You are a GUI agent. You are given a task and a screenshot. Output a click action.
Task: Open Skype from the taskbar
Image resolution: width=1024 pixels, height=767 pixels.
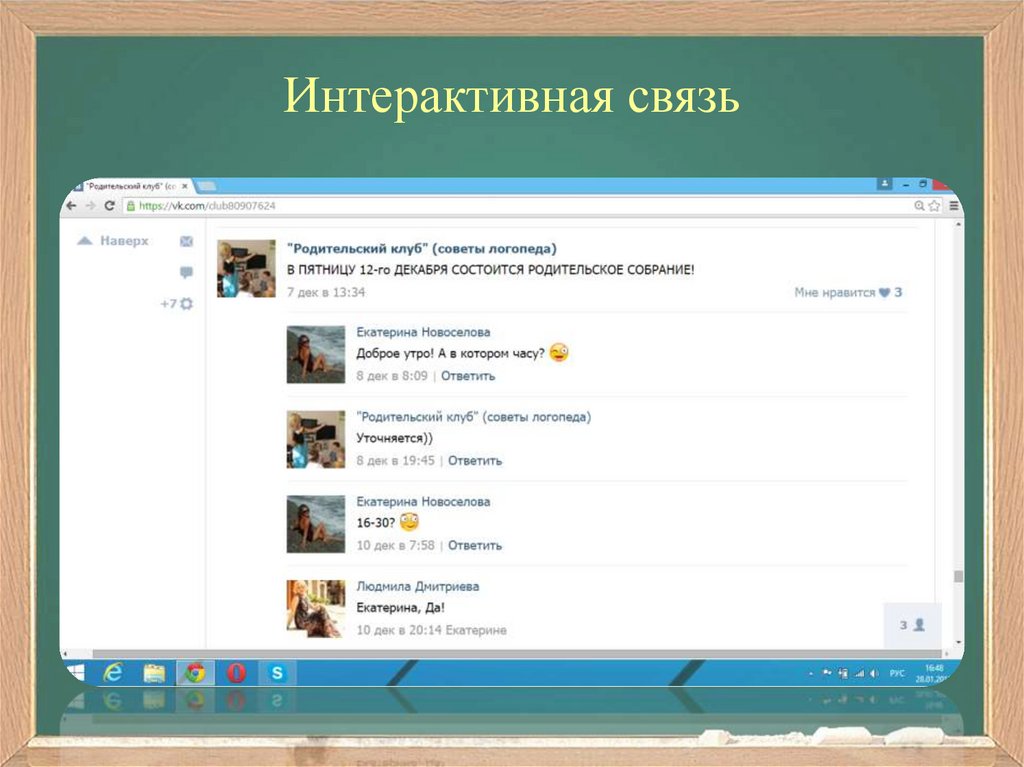tap(276, 673)
